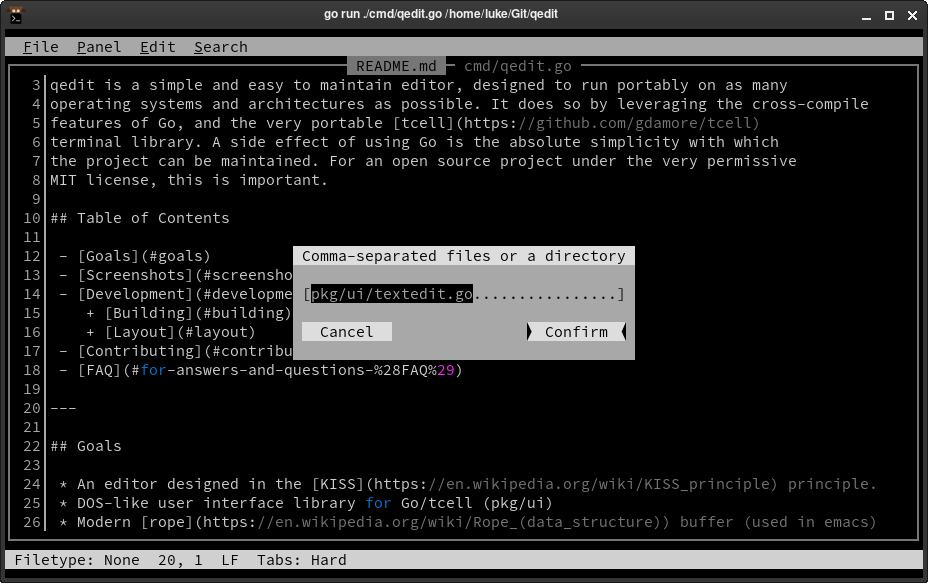Click 'MIT license, this is important.' line
Viewport: 928px width, 583px height.
point(189,180)
